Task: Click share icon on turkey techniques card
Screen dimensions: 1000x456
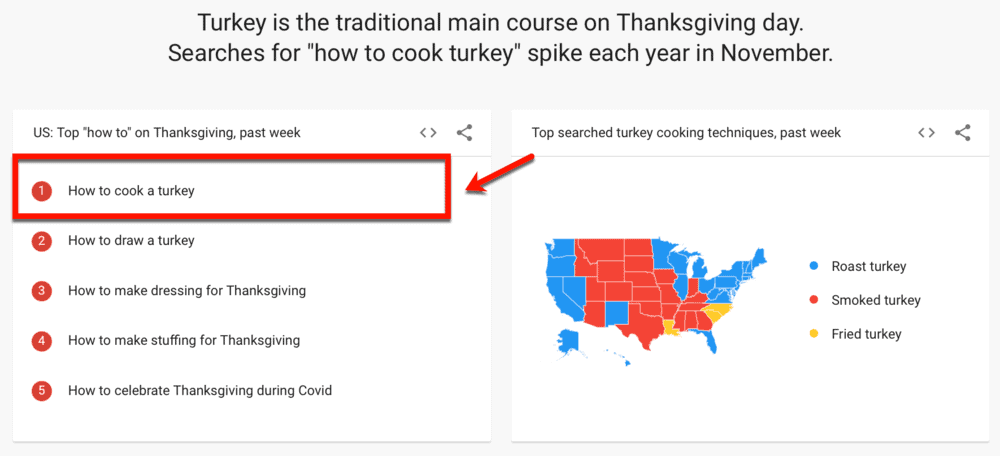Action: tap(962, 132)
